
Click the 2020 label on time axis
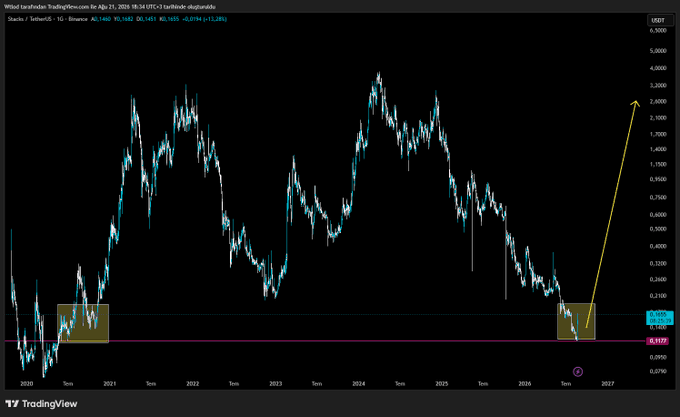click(27, 384)
